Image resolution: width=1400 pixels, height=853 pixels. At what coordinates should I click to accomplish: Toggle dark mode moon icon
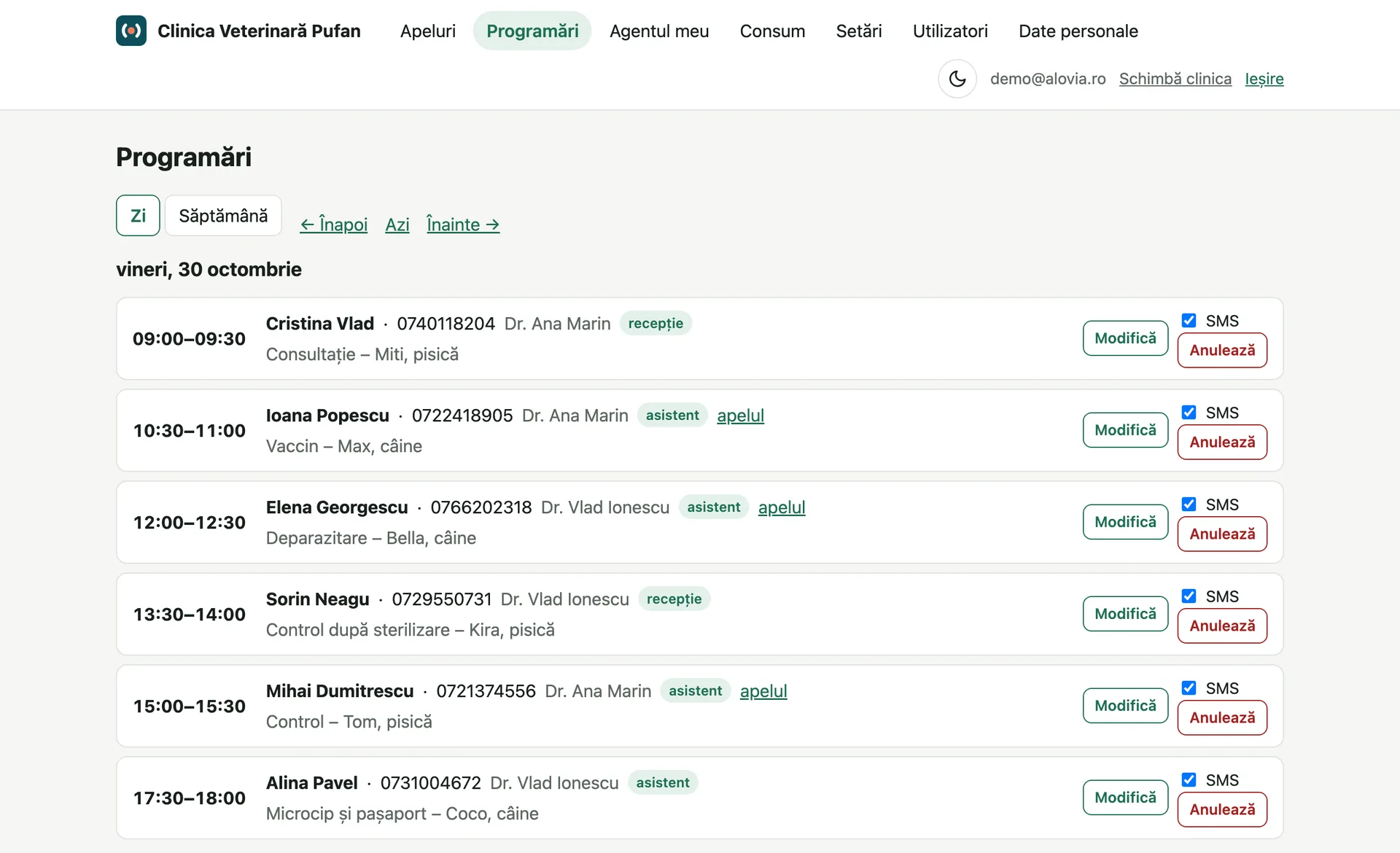[957, 79]
